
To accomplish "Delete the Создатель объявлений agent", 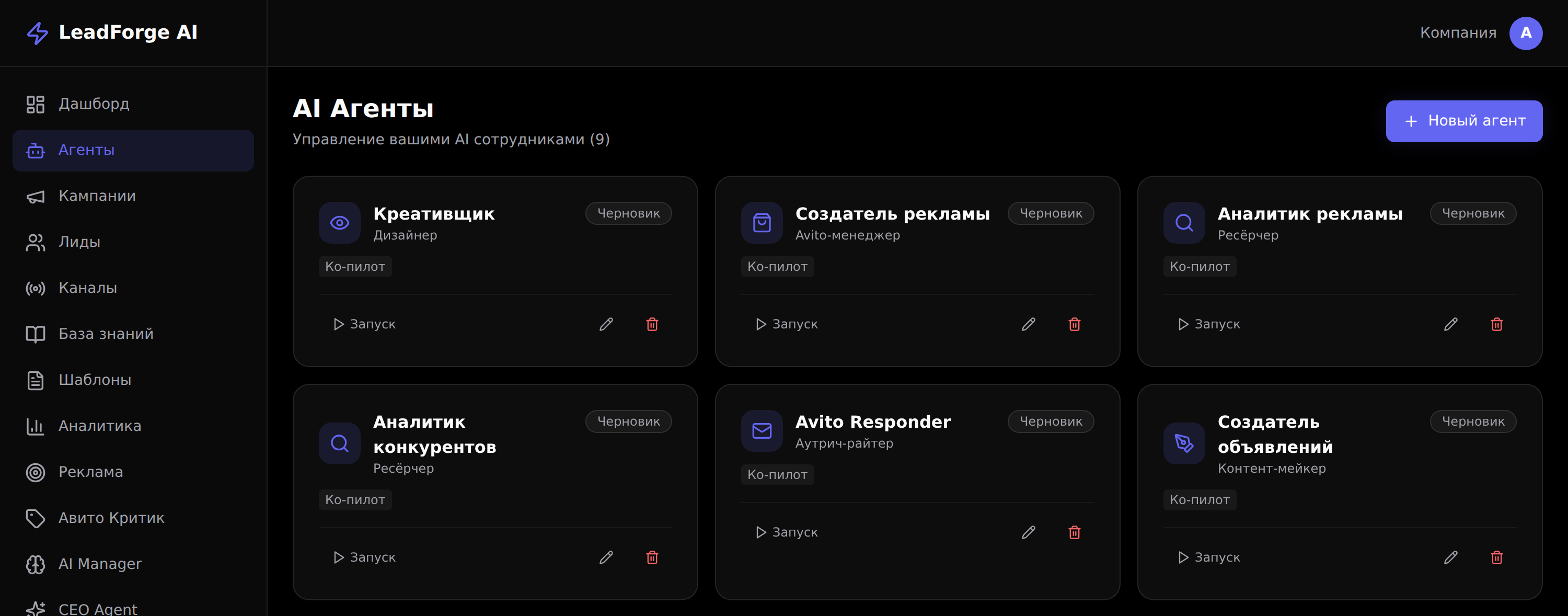I will (x=1497, y=557).
